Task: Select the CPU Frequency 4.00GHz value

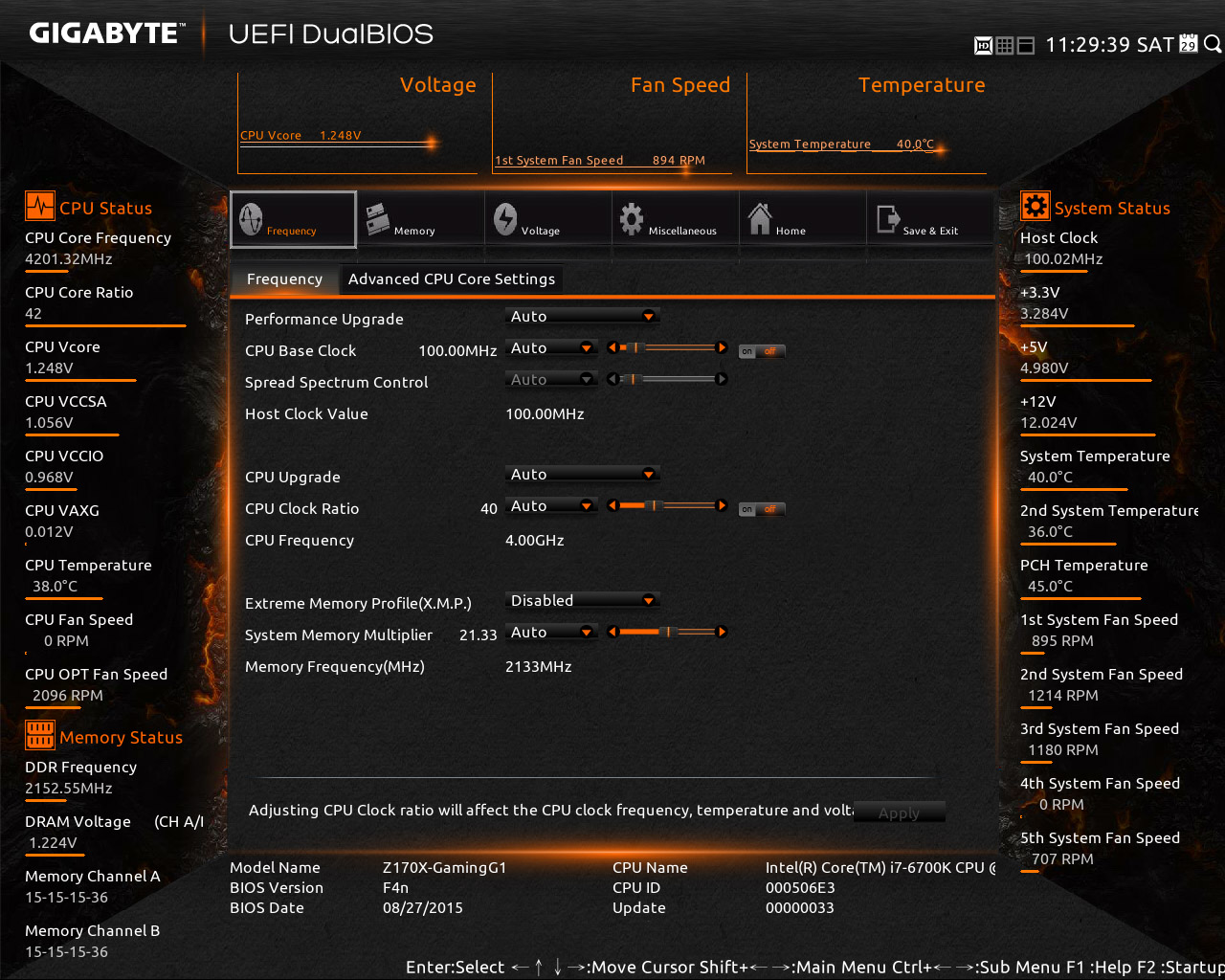Action: [x=535, y=541]
